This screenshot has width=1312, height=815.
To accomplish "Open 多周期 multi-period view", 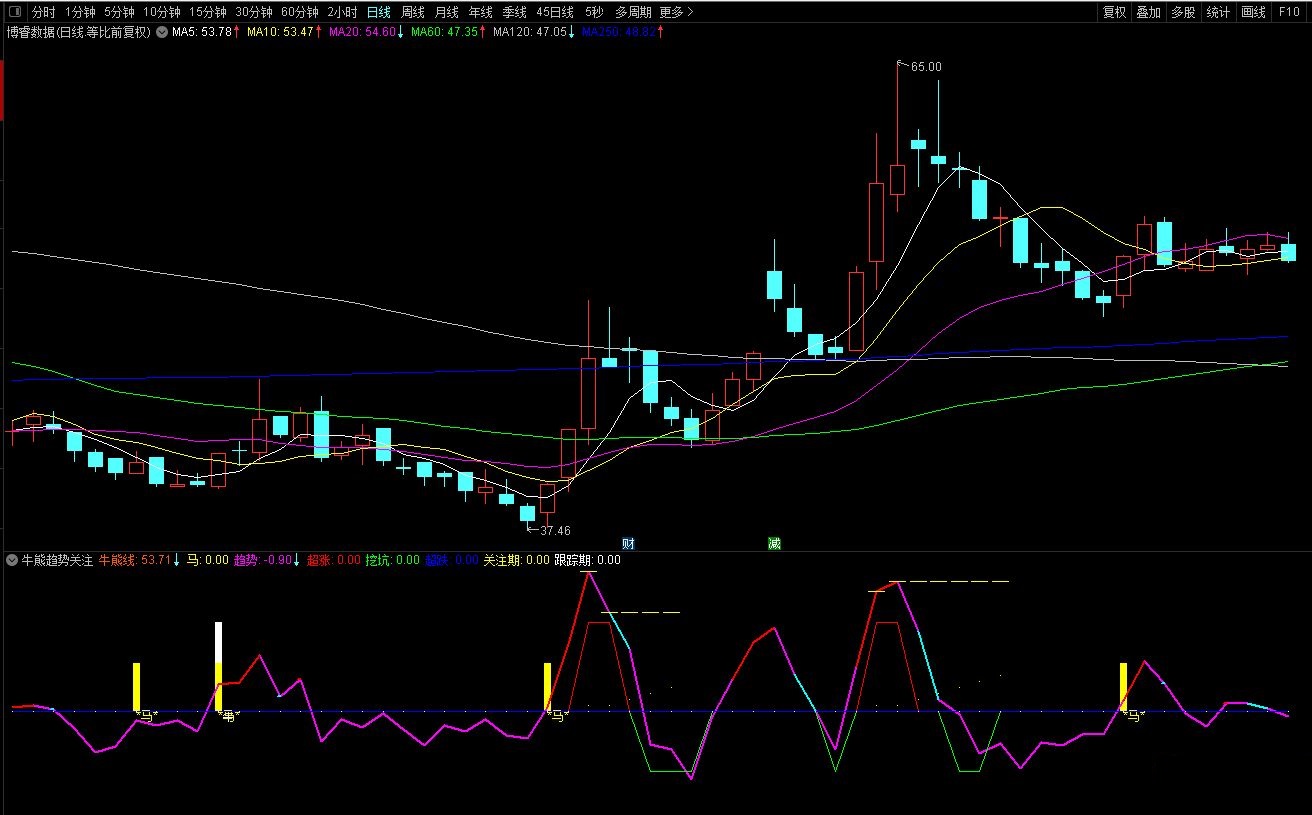I will (x=633, y=12).
